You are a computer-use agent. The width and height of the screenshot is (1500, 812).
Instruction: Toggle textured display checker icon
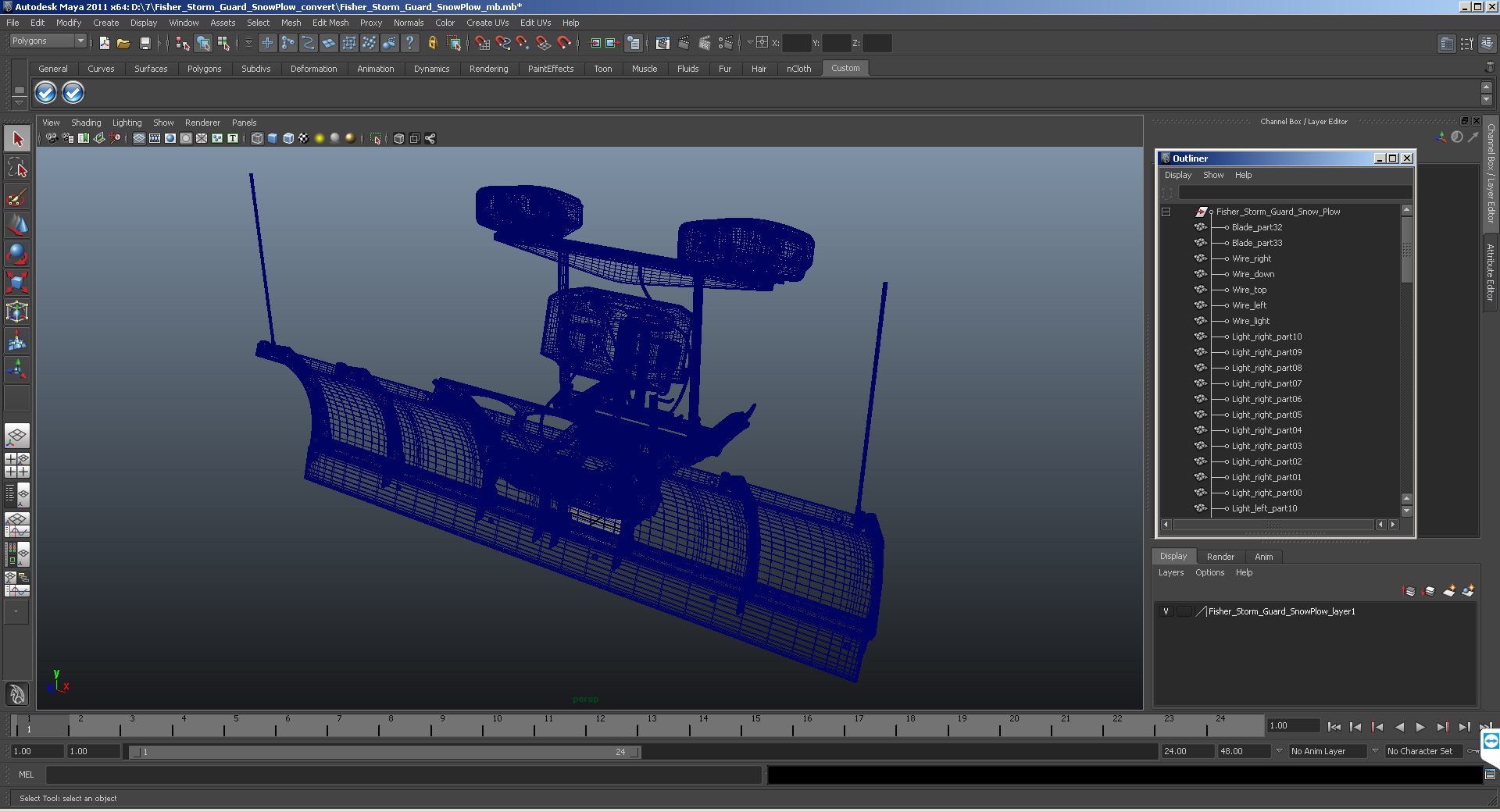(x=304, y=138)
